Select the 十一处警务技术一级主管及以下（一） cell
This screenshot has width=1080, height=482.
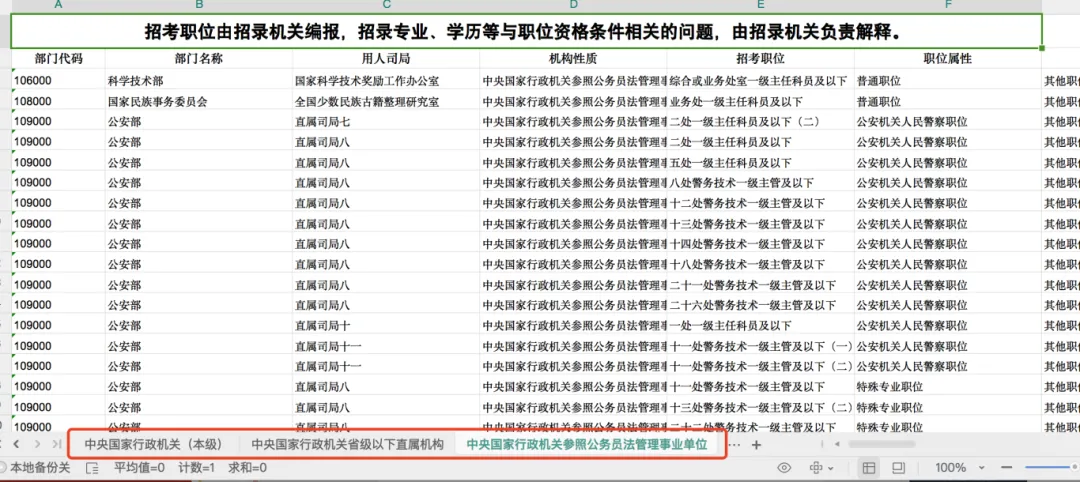click(x=760, y=346)
